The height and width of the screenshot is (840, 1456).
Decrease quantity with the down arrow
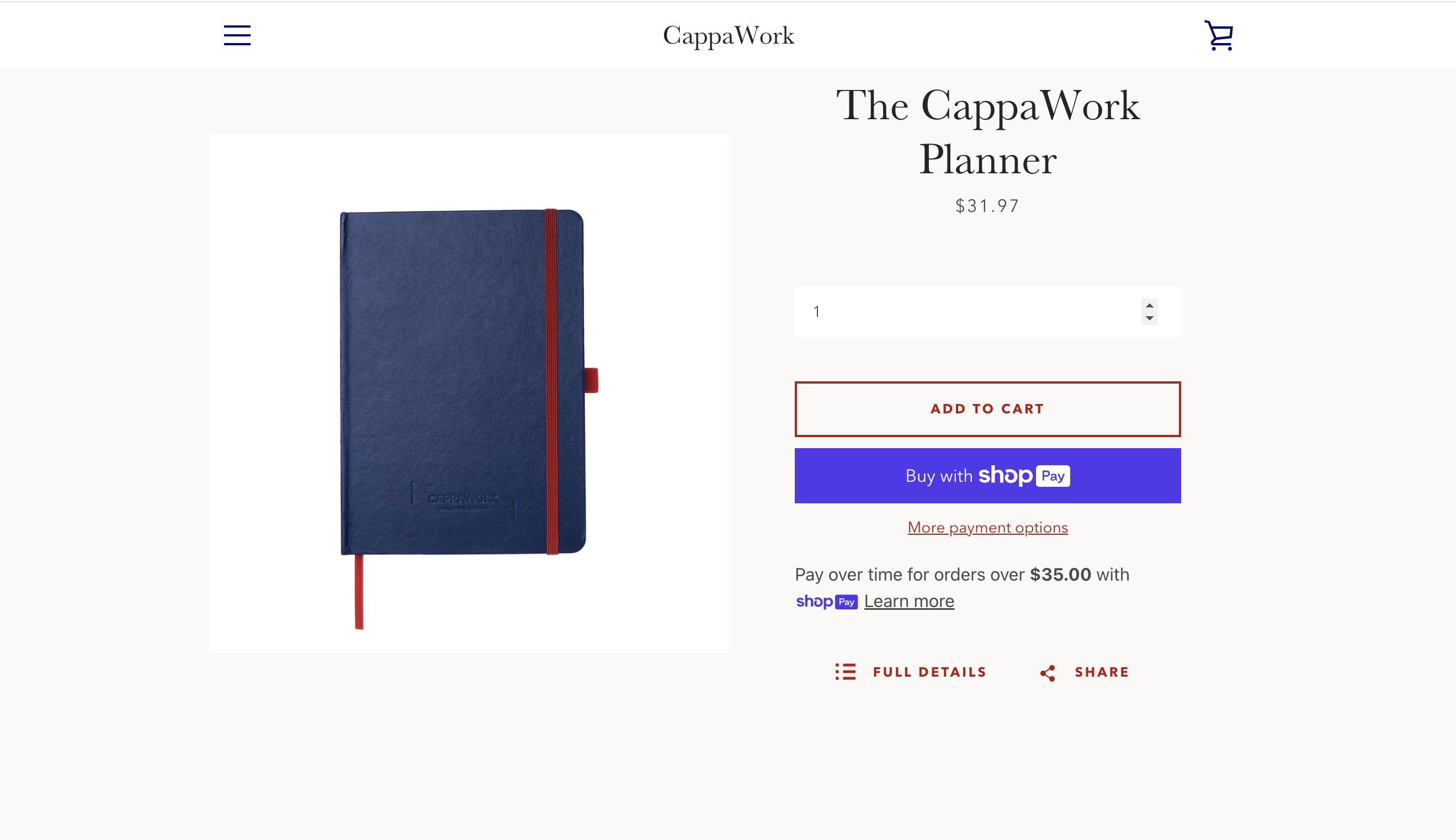pos(1149,318)
